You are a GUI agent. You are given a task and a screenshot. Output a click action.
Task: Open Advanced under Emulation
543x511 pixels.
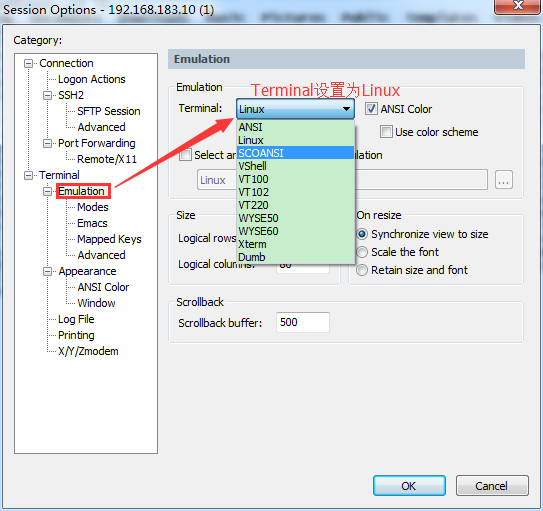click(x=101, y=255)
